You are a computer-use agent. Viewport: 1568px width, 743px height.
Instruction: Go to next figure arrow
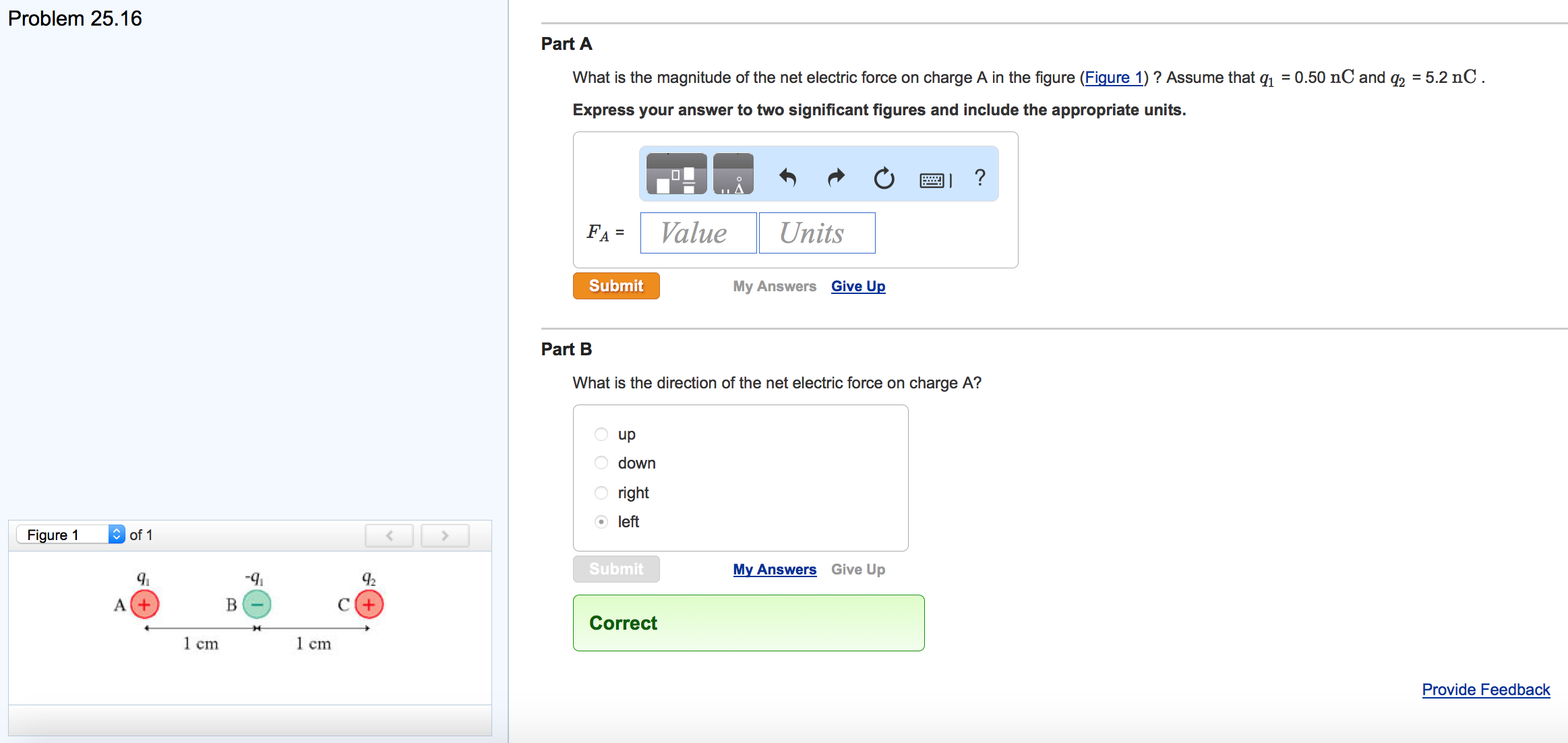tap(445, 535)
